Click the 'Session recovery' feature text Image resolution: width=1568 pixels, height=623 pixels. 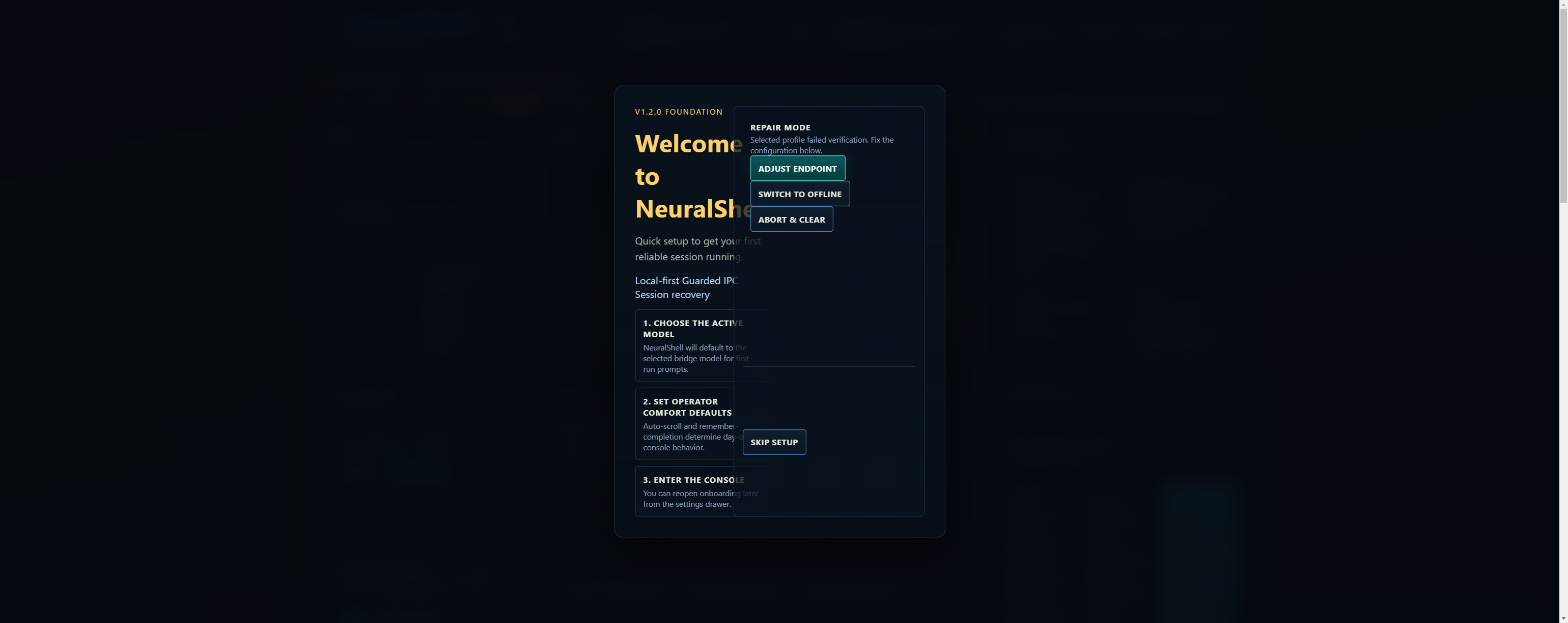(672, 294)
